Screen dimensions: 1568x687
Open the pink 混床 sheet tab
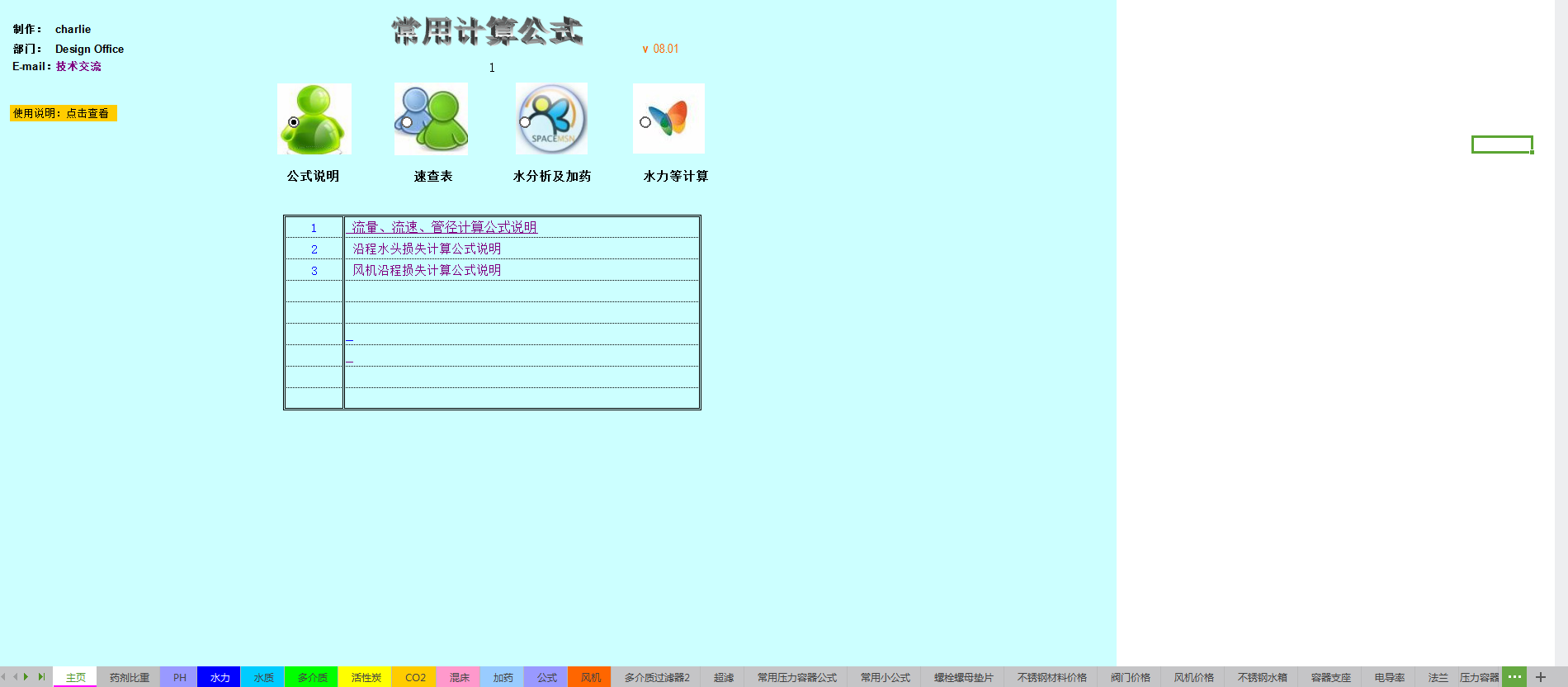[x=459, y=677]
